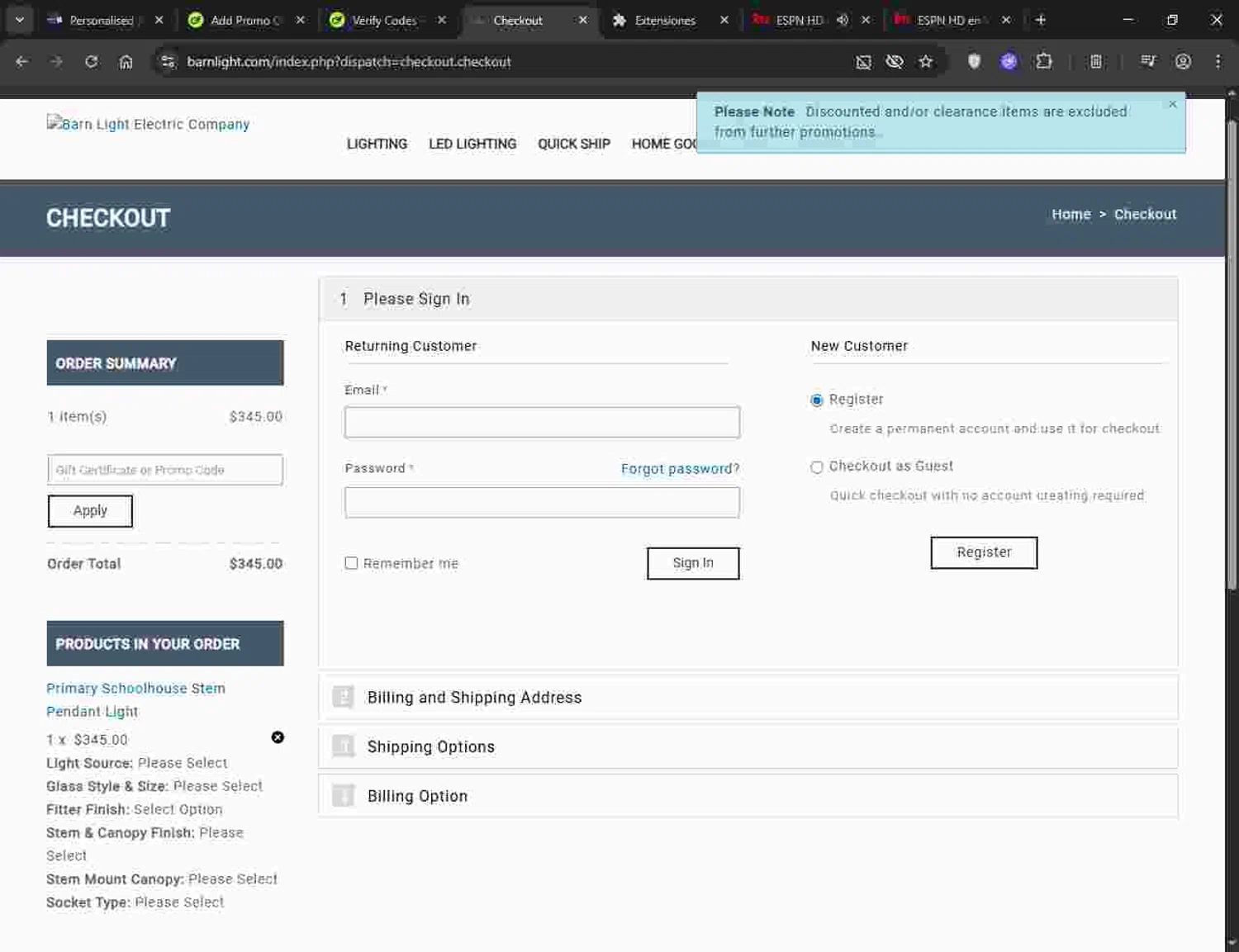The height and width of the screenshot is (952, 1239).
Task: Expand the Shipping Options step
Action: tap(748, 746)
